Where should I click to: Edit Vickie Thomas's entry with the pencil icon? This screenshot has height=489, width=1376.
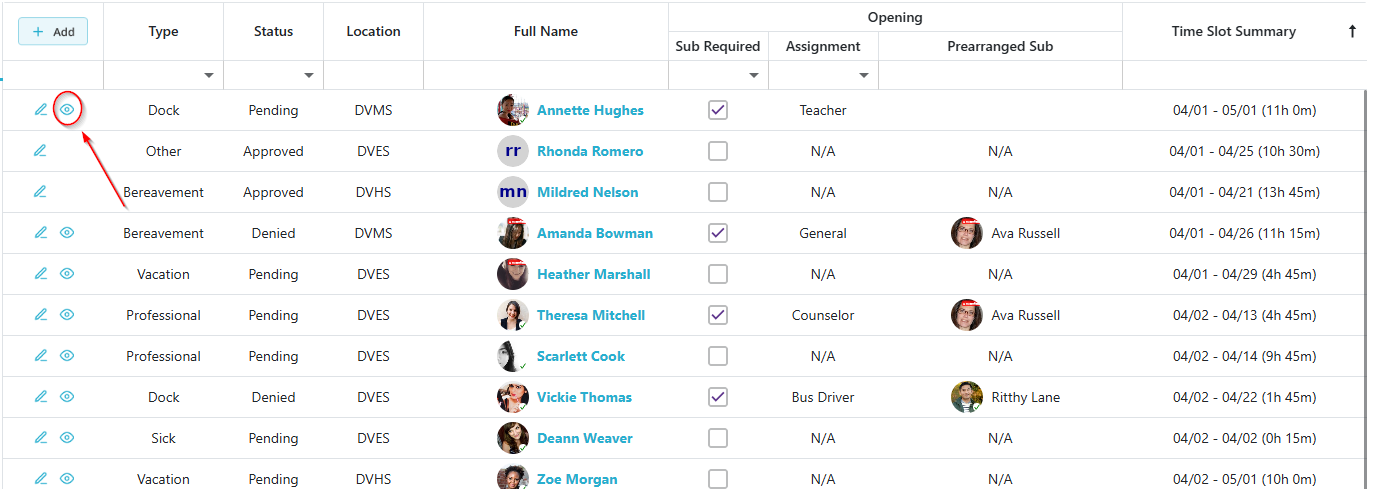click(x=41, y=397)
